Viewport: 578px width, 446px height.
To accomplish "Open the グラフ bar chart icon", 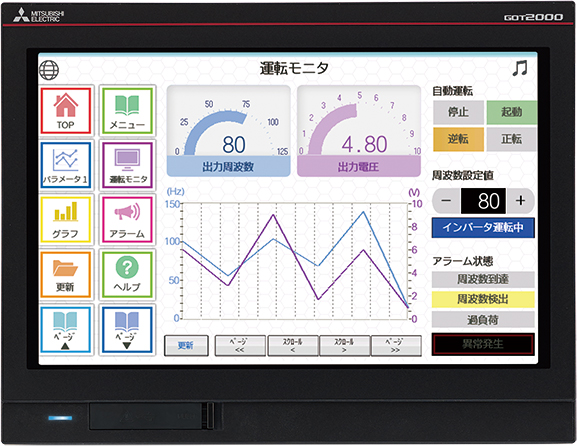I will (x=66, y=220).
